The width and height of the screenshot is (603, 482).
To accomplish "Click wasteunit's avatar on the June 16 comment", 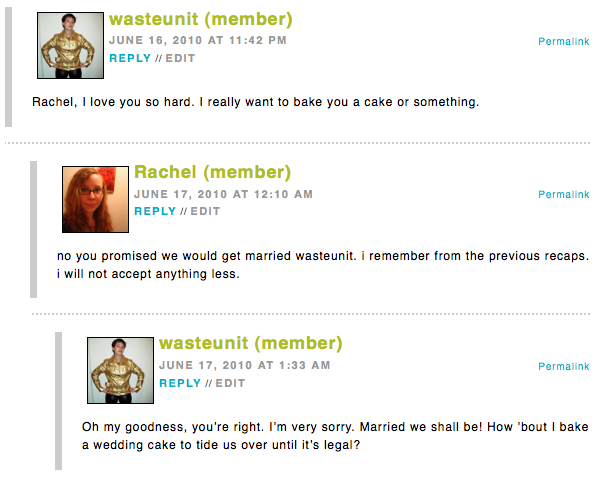I will pyautogui.click(x=70, y=45).
